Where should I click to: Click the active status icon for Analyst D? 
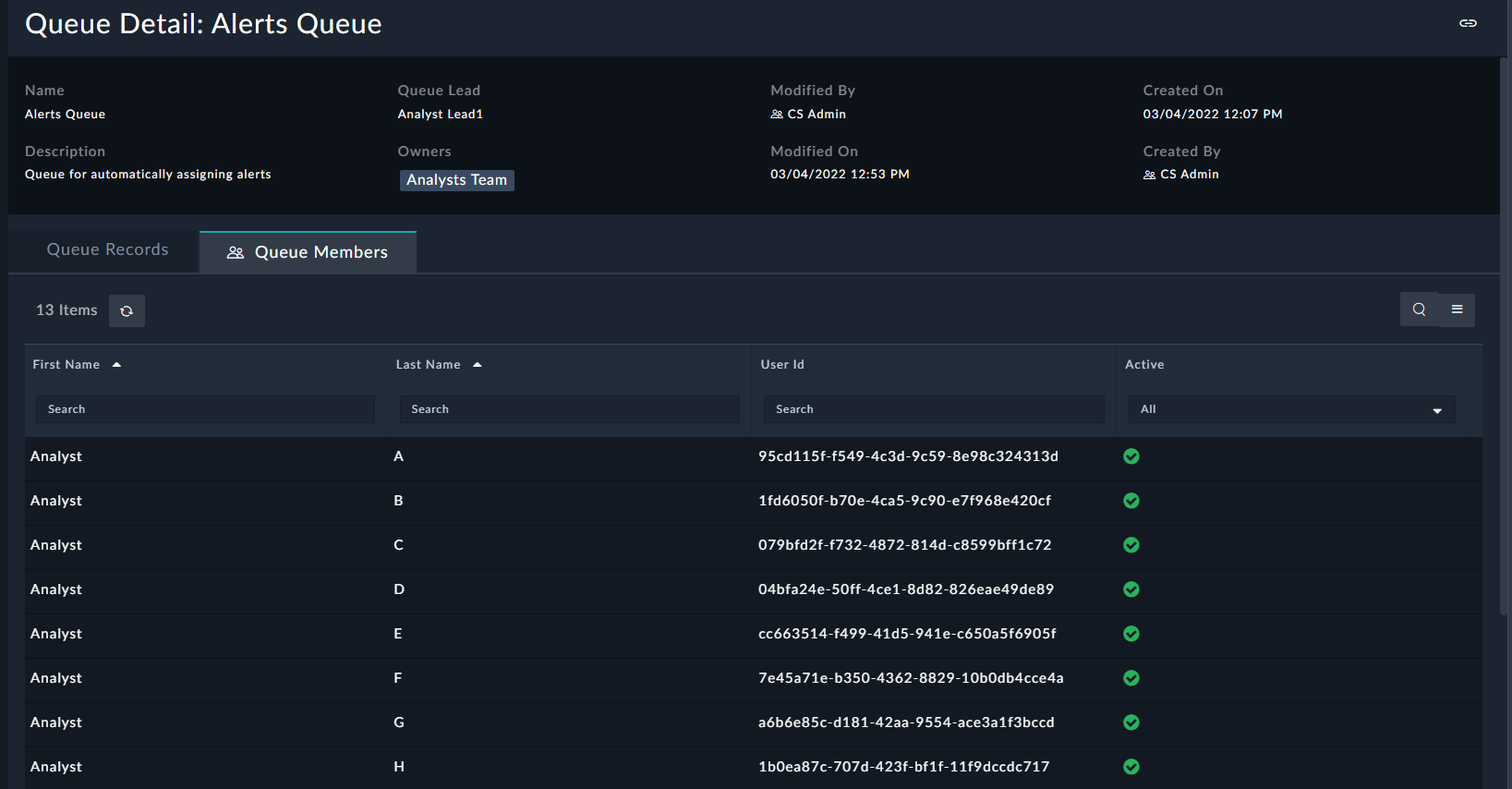pyautogui.click(x=1131, y=589)
